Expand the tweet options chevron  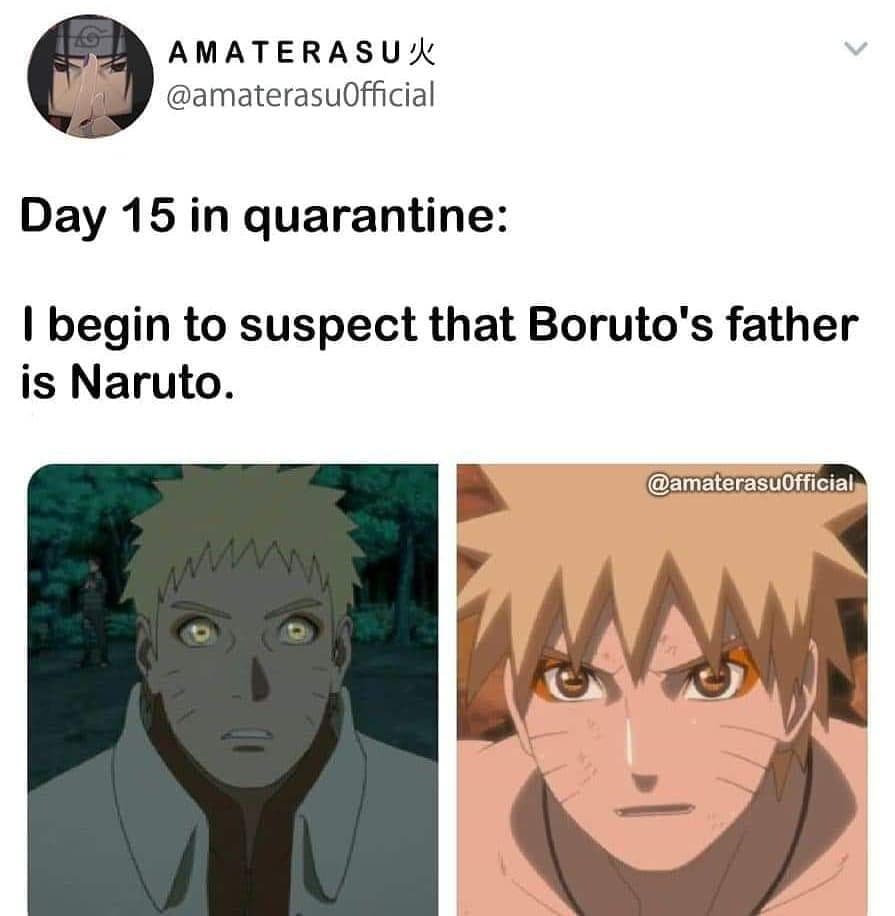(856, 48)
